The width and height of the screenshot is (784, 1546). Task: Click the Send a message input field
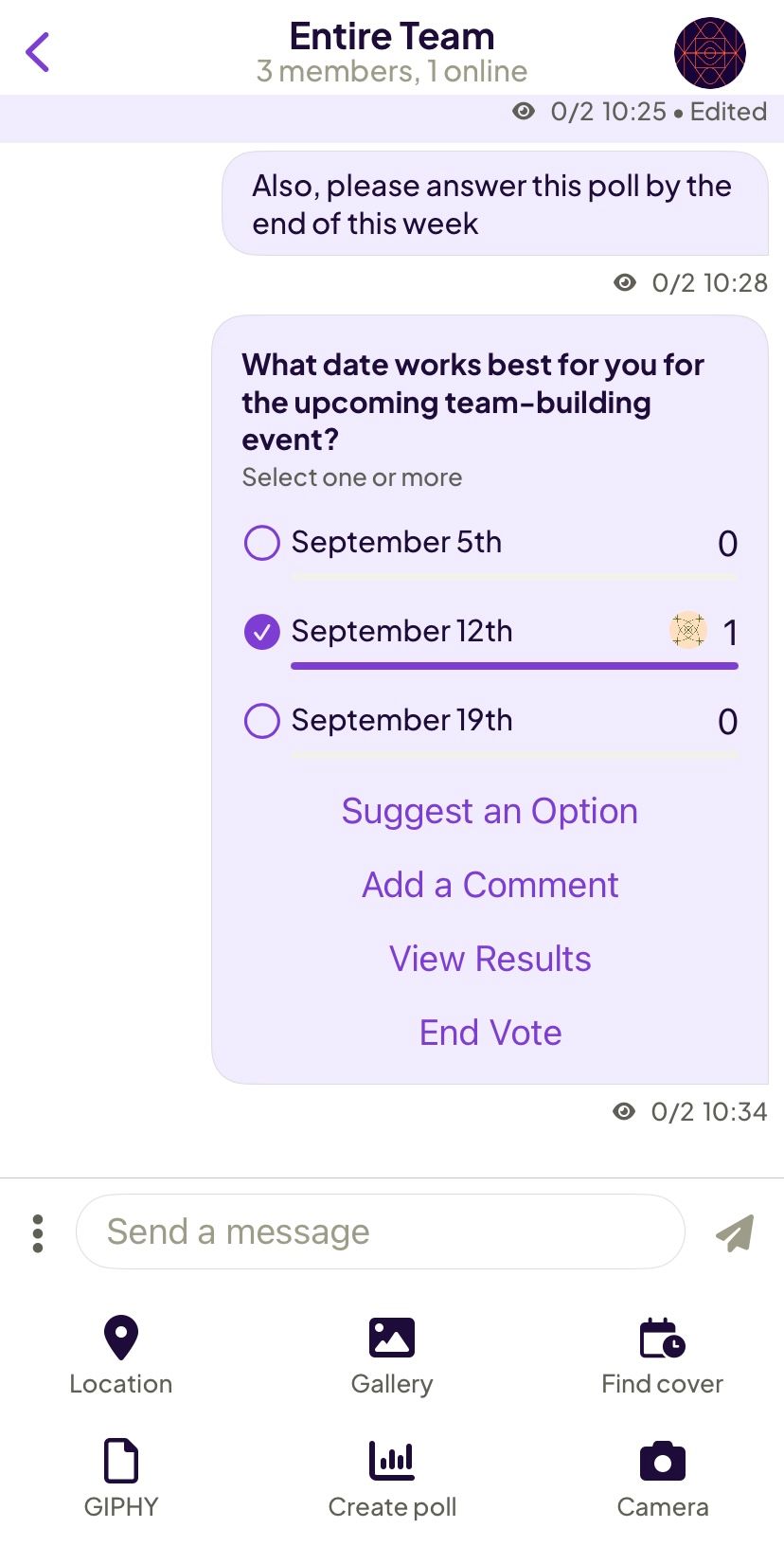(x=379, y=1231)
